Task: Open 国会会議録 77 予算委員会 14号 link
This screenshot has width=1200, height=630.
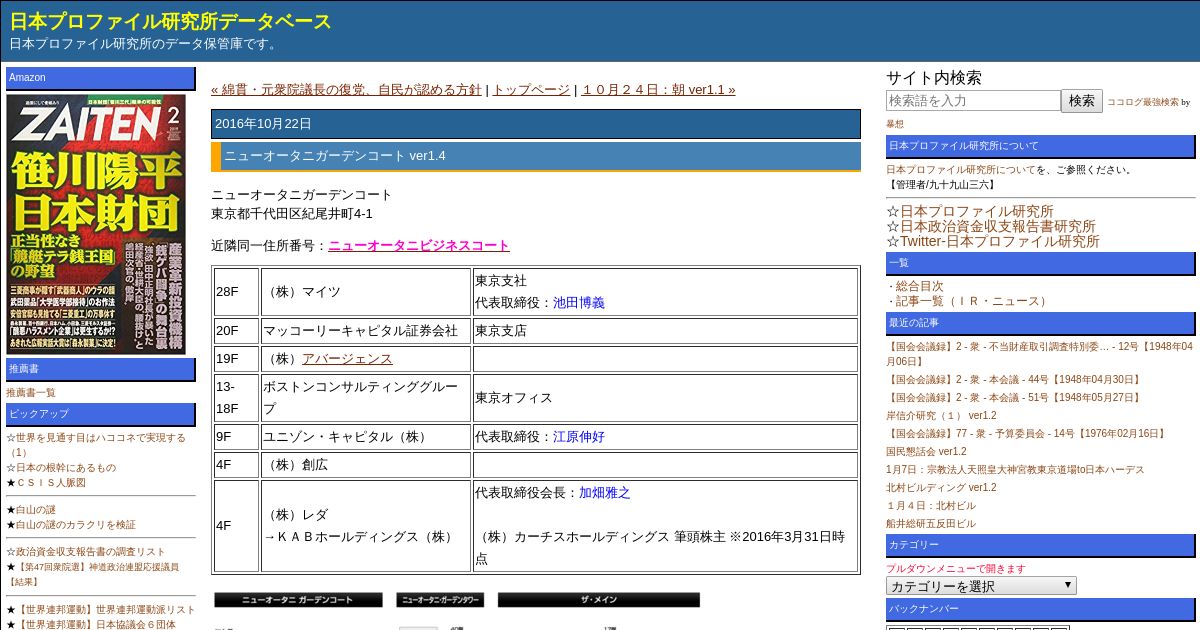Action: click(1027, 434)
